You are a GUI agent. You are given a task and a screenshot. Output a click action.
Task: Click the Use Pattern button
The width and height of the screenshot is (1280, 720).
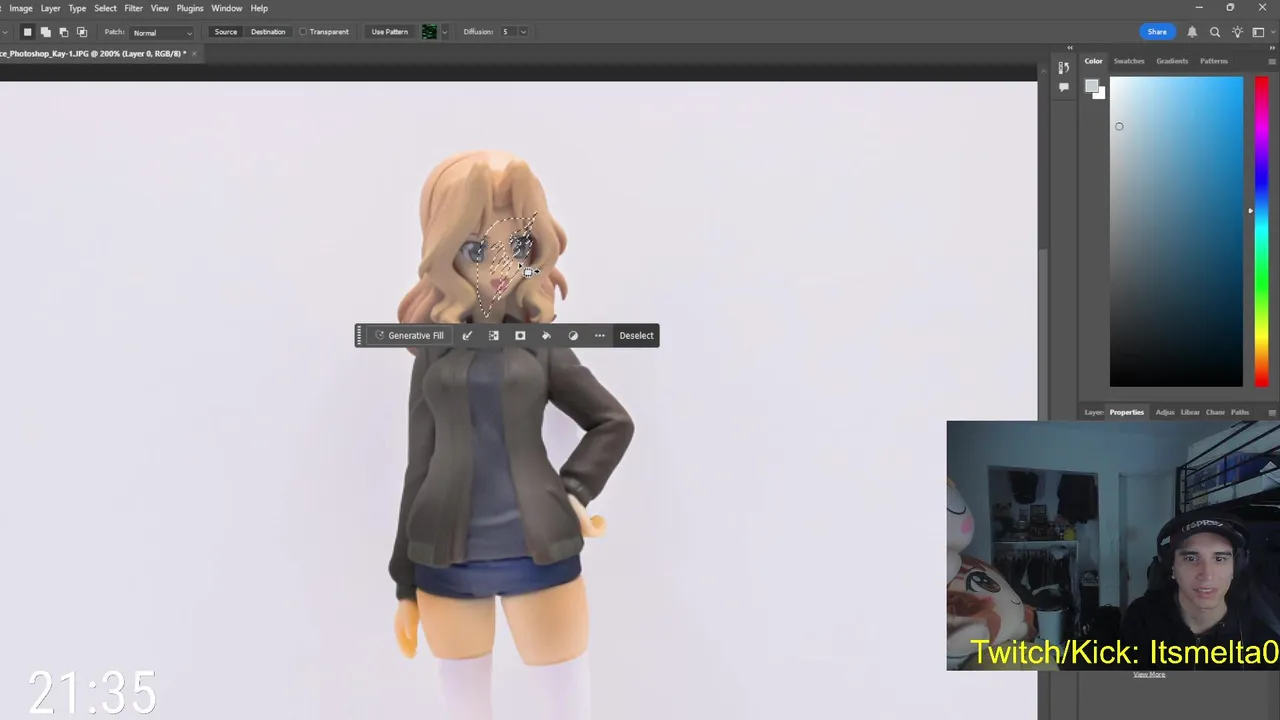[389, 32]
